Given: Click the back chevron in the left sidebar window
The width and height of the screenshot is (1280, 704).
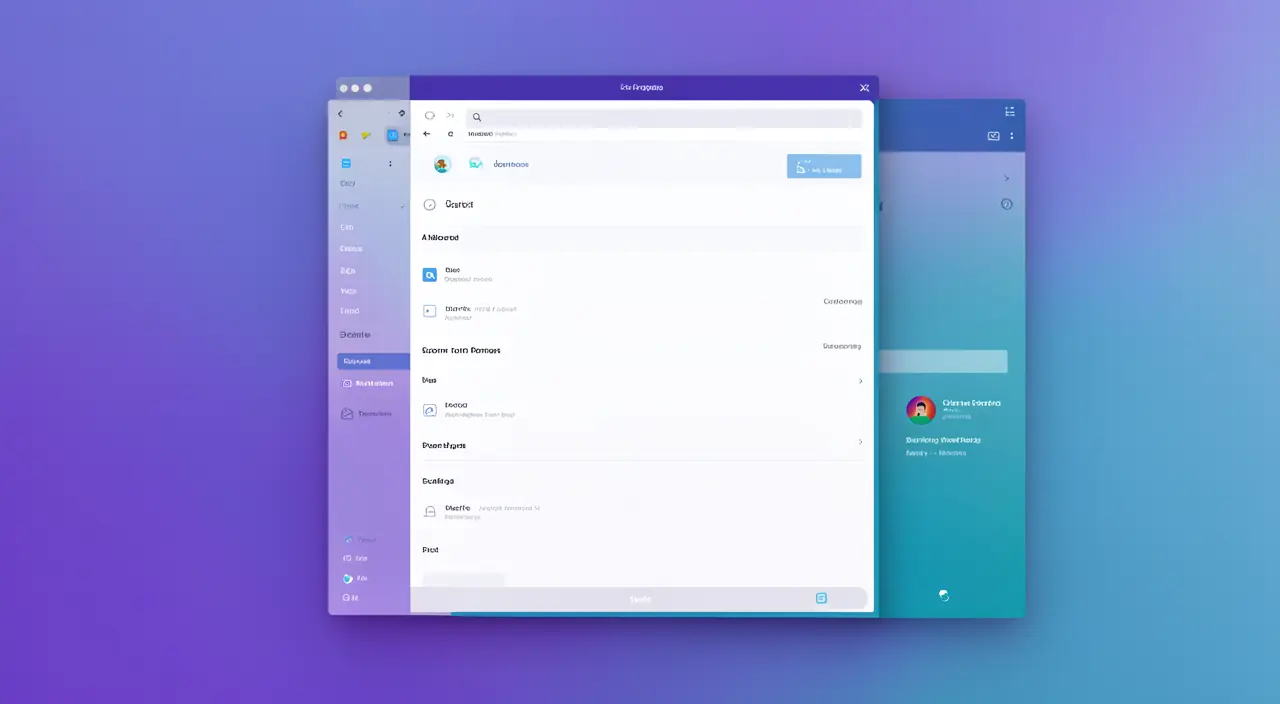Looking at the screenshot, I should click(x=340, y=114).
